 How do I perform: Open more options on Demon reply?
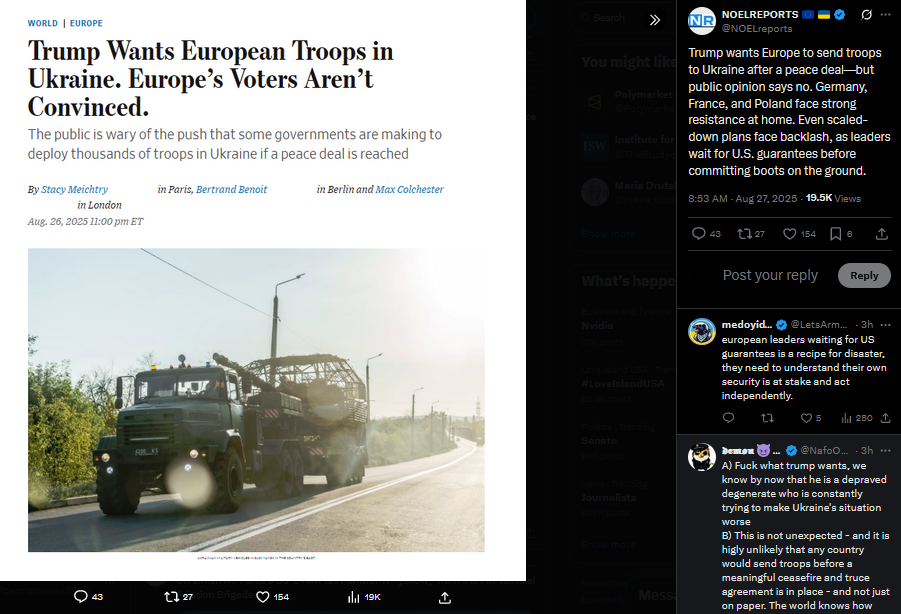[x=885, y=451]
